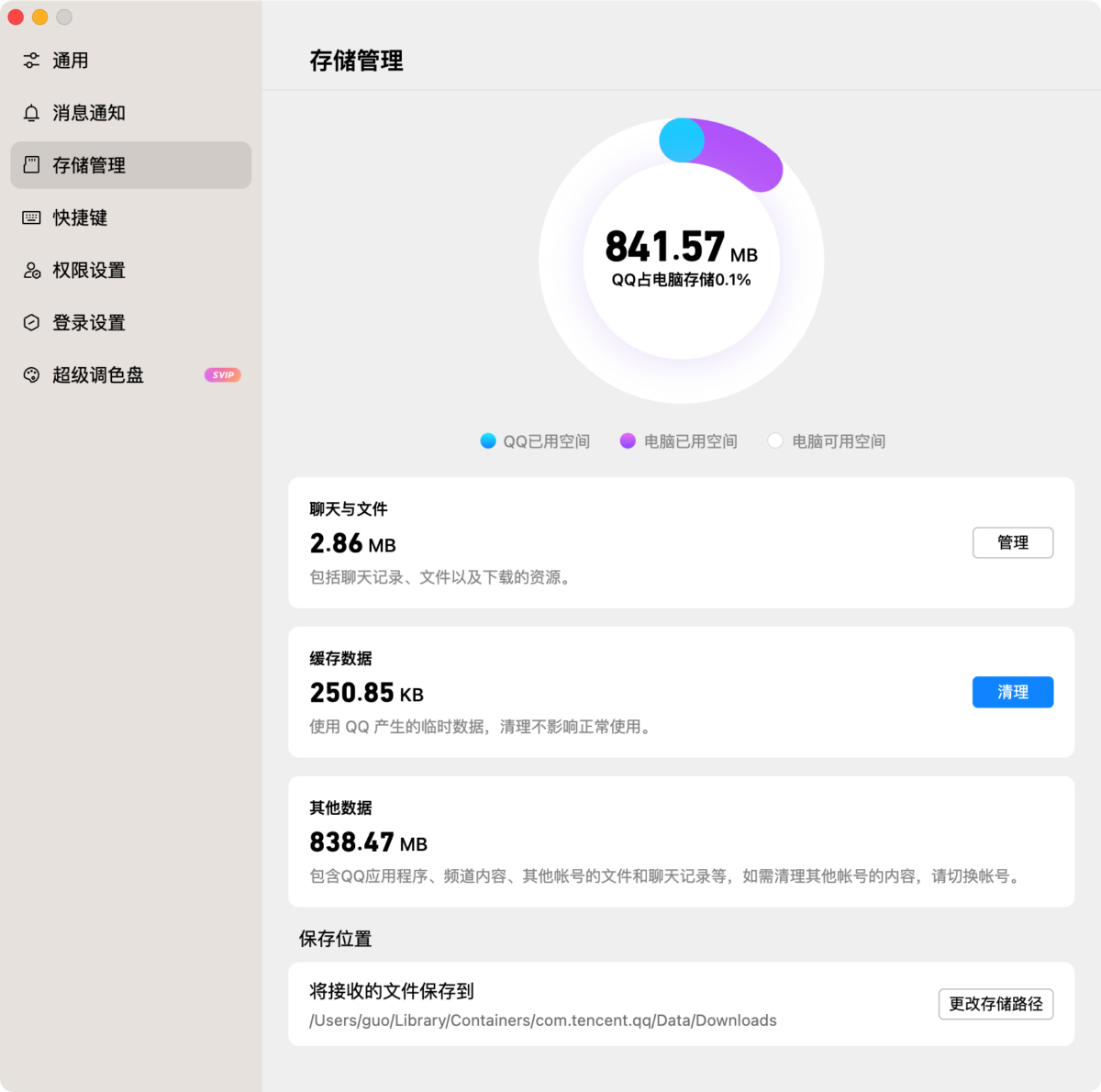Click the Downloads folder path text
Image resolution: width=1101 pixels, height=1092 pixels.
[x=543, y=1020]
